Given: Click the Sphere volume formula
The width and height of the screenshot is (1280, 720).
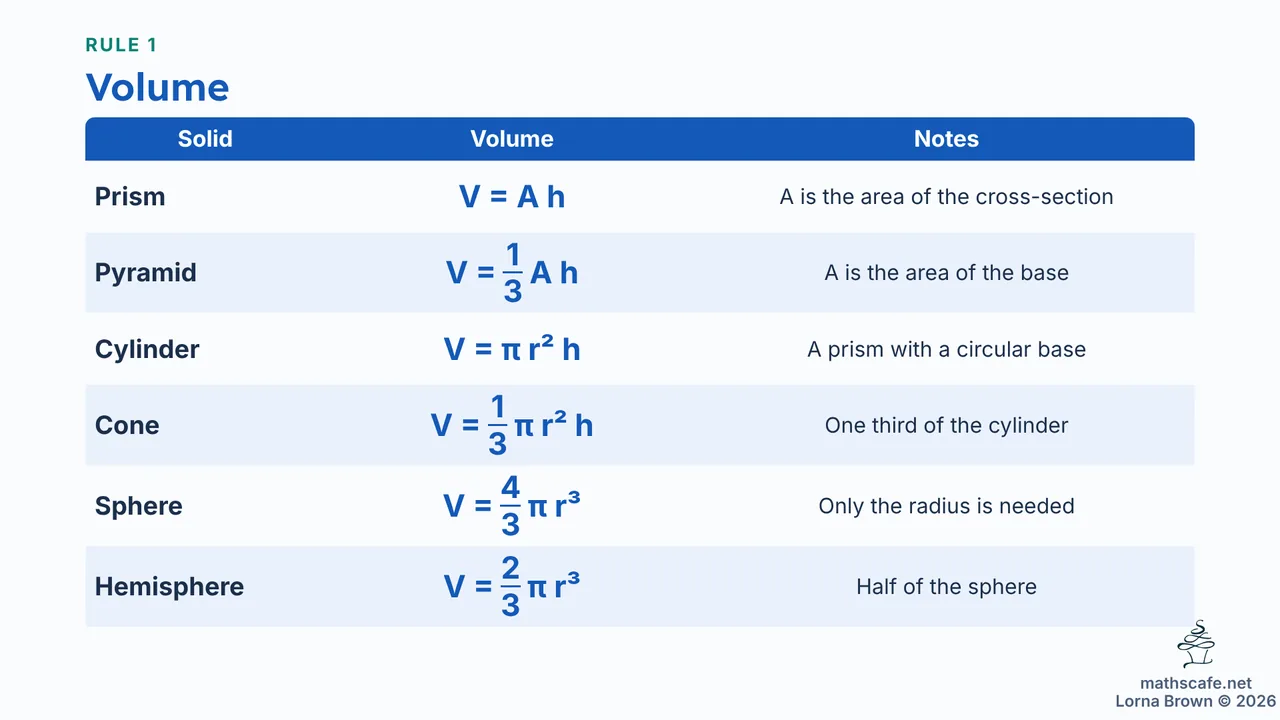Looking at the screenshot, I should coord(512,506).
